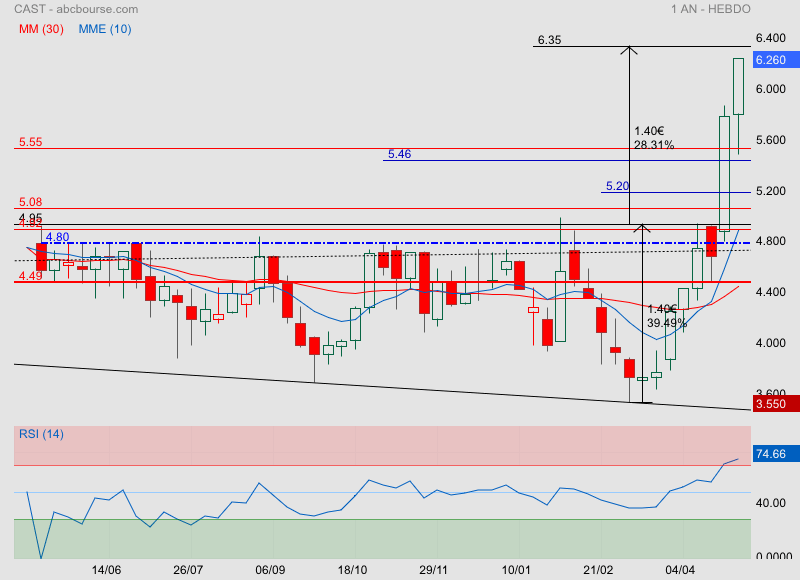Click the MME (10) legend label
The image size is (800, 580).
(x=105, y=29)
